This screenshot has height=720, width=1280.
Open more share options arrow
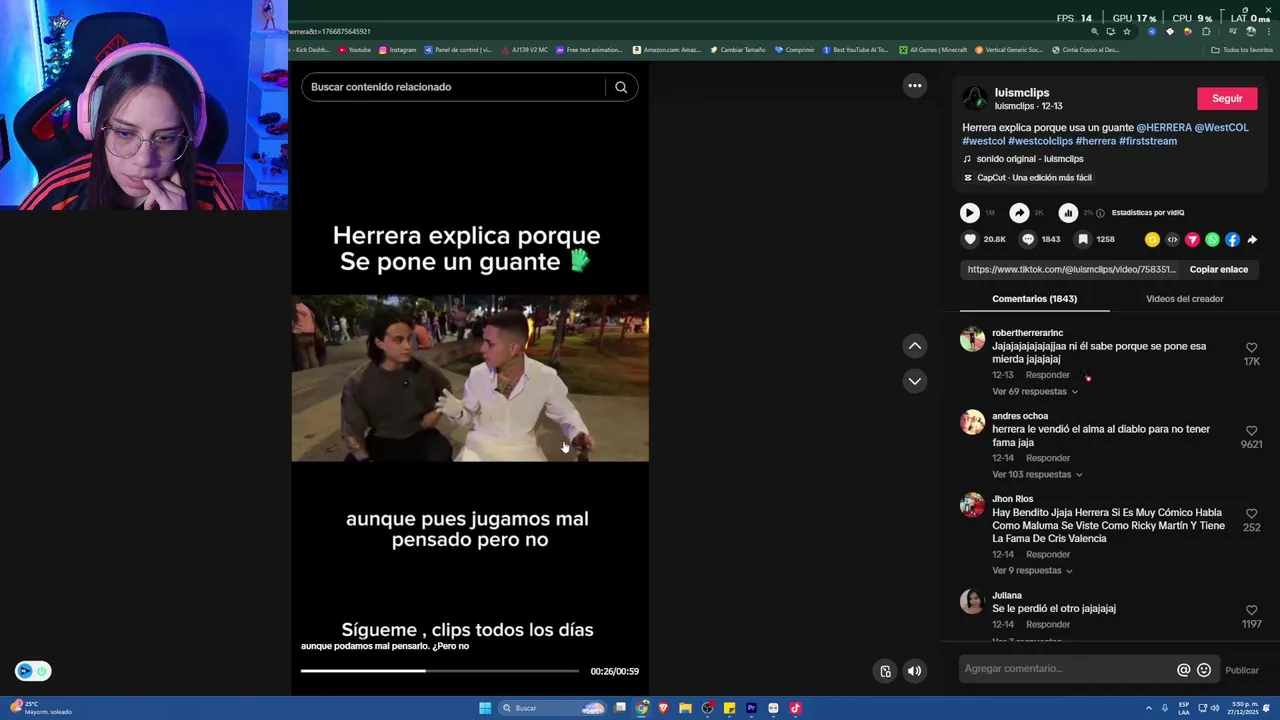pos(1252,240)
